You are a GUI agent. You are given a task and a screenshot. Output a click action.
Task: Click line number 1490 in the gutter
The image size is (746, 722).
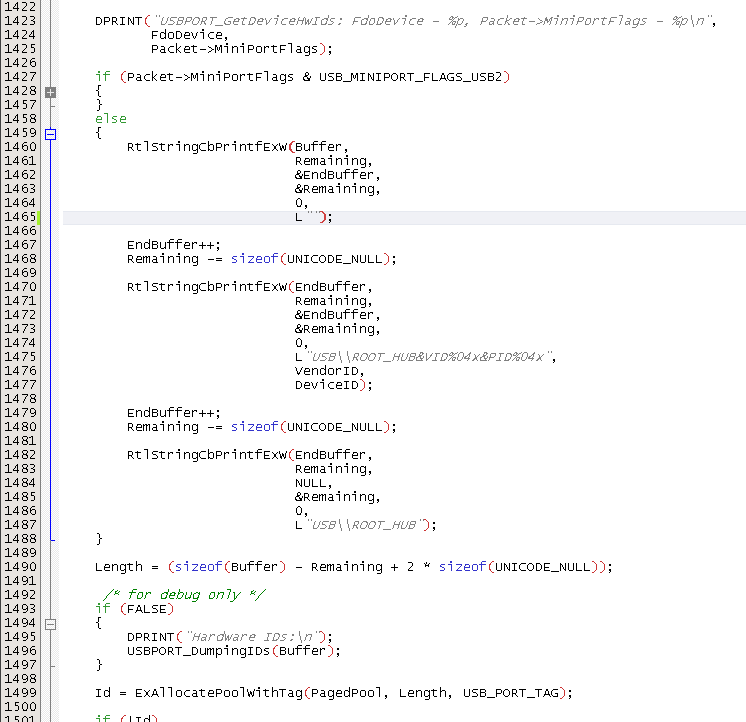[20, 566]
